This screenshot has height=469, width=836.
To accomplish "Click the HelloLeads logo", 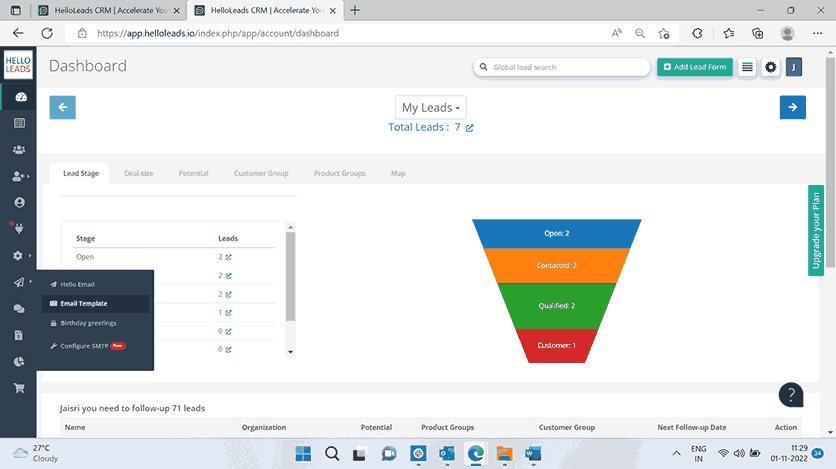I will pos(18,64).
